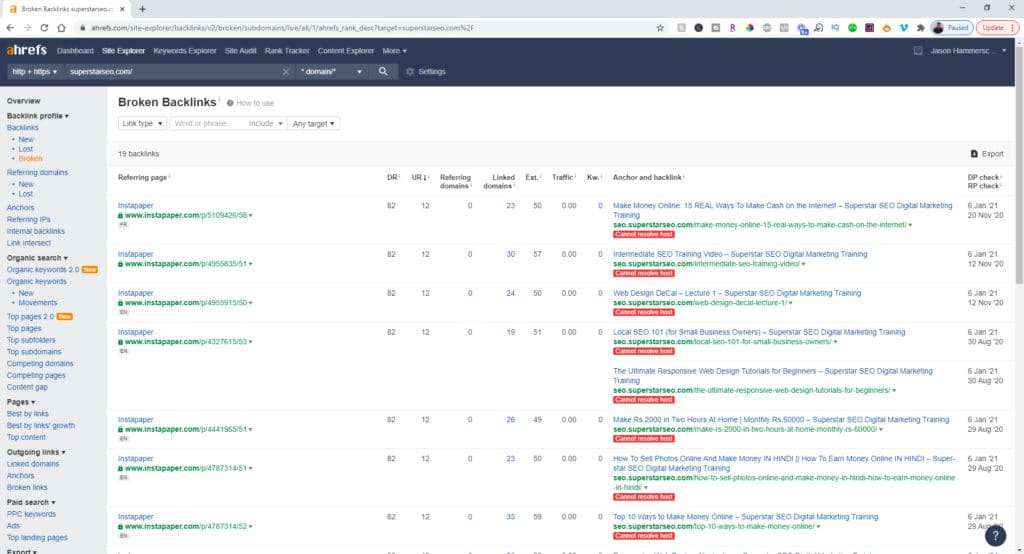Open the *.domain/* mode dropdown

click(331, 72)
